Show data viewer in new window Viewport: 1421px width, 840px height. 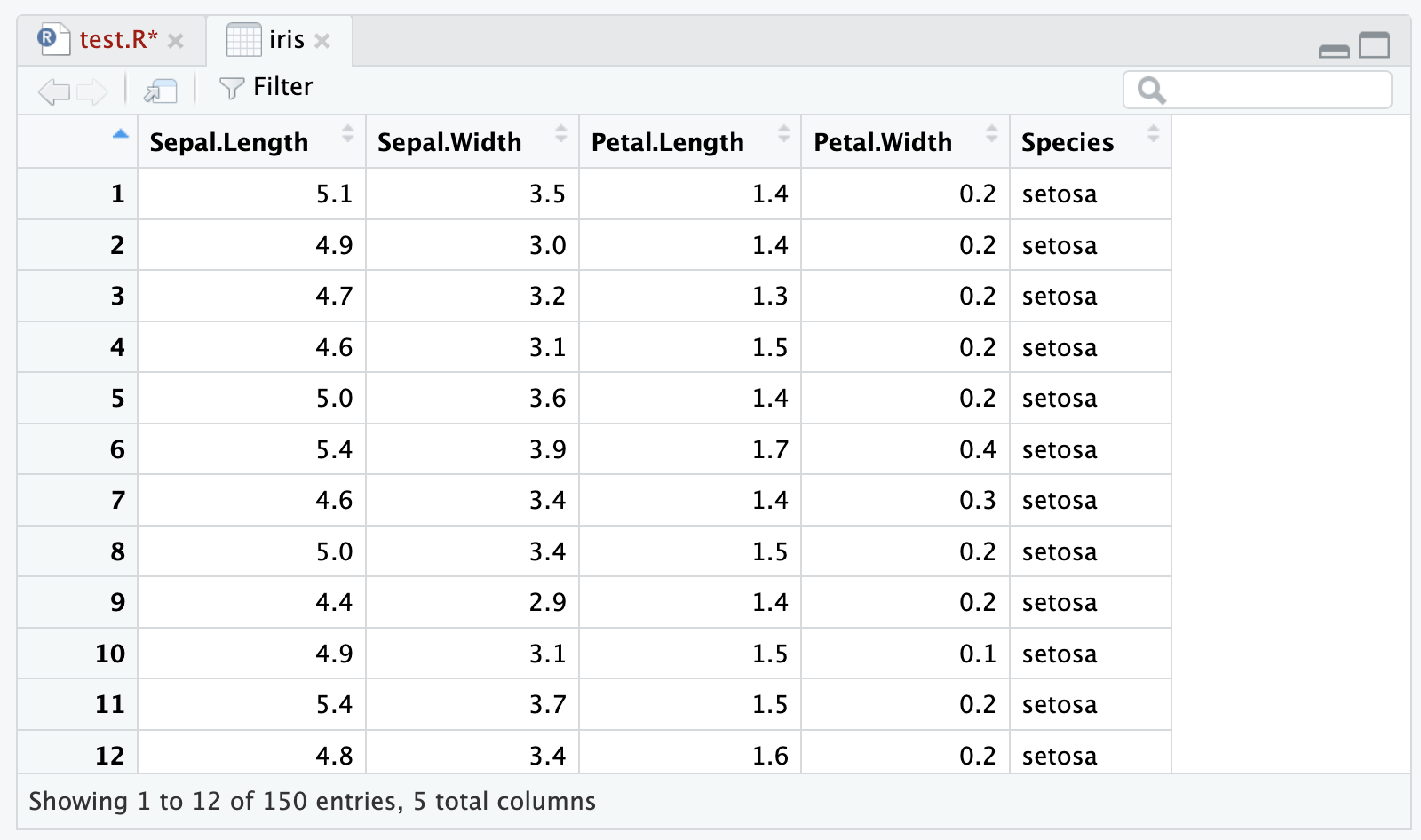(x=161, y=91)
